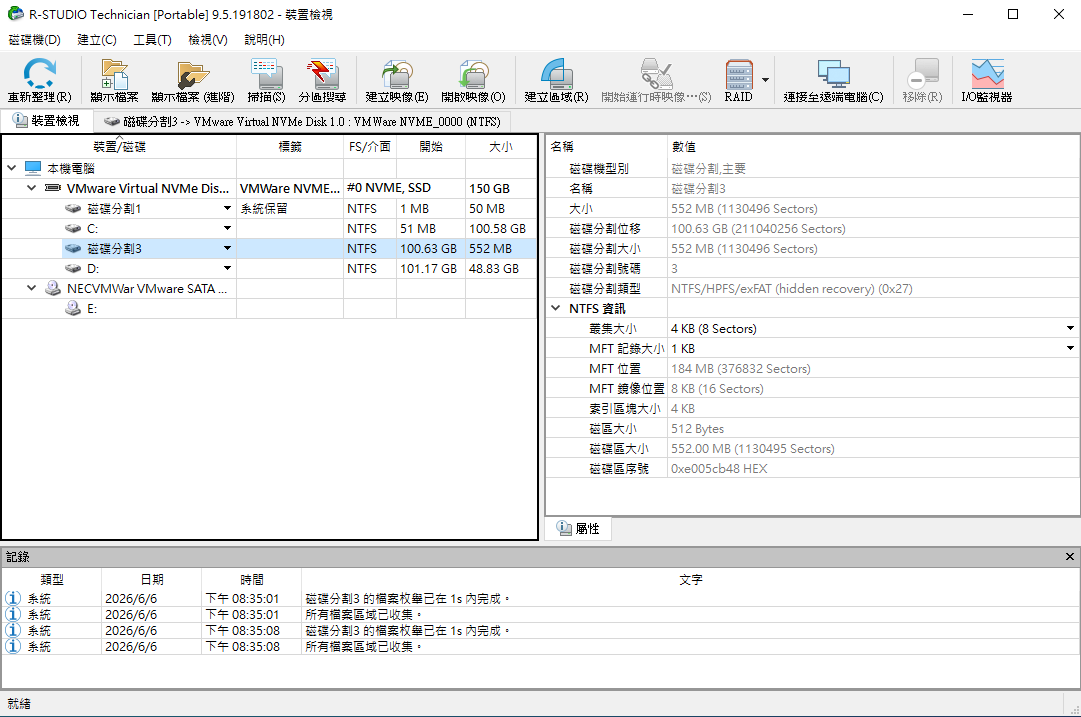This screenshot has width=1081, height=717.
Task: Click the 0xe005cb48 HEX serial value
Action: (x=719, y=468)
